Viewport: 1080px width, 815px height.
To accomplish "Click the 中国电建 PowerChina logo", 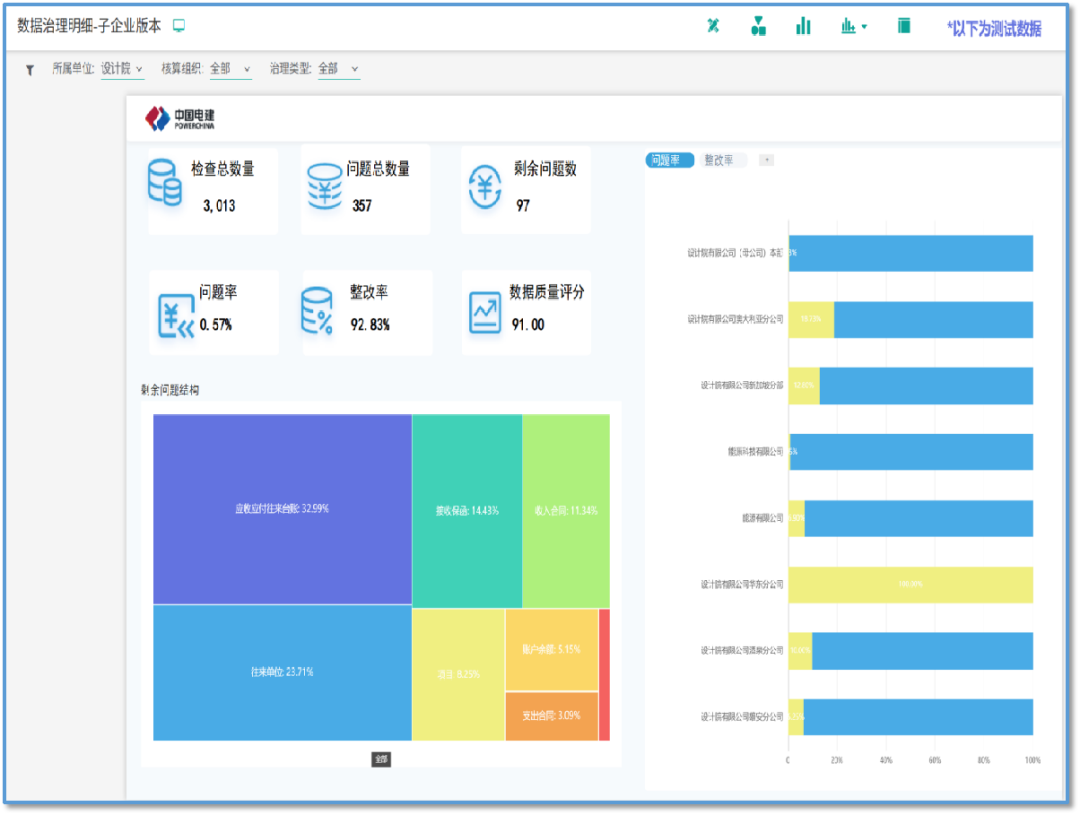I will point(180,118).
